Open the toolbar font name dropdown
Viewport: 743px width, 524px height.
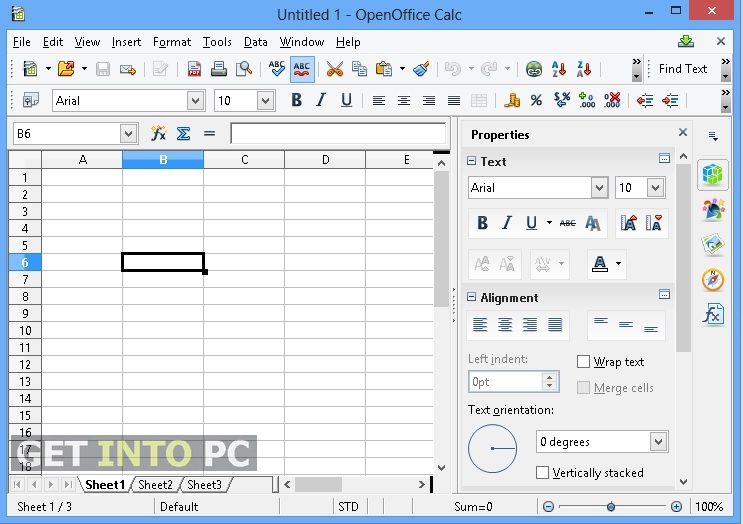(x=195, y=100)
